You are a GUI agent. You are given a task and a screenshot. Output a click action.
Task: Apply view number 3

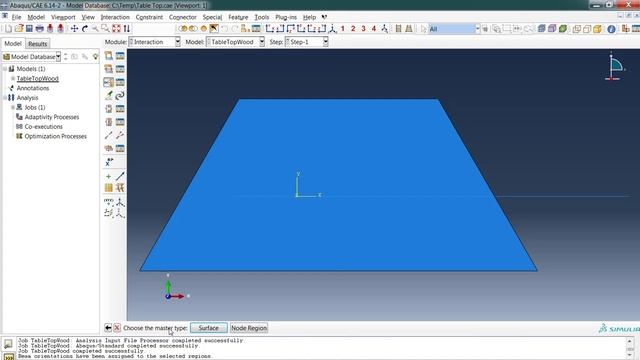[x=363, y=29]
